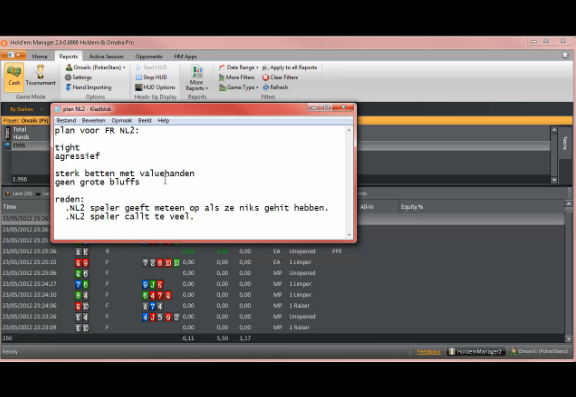Sort by the Equity % column header
576x397 pixels.
point(412,207)
